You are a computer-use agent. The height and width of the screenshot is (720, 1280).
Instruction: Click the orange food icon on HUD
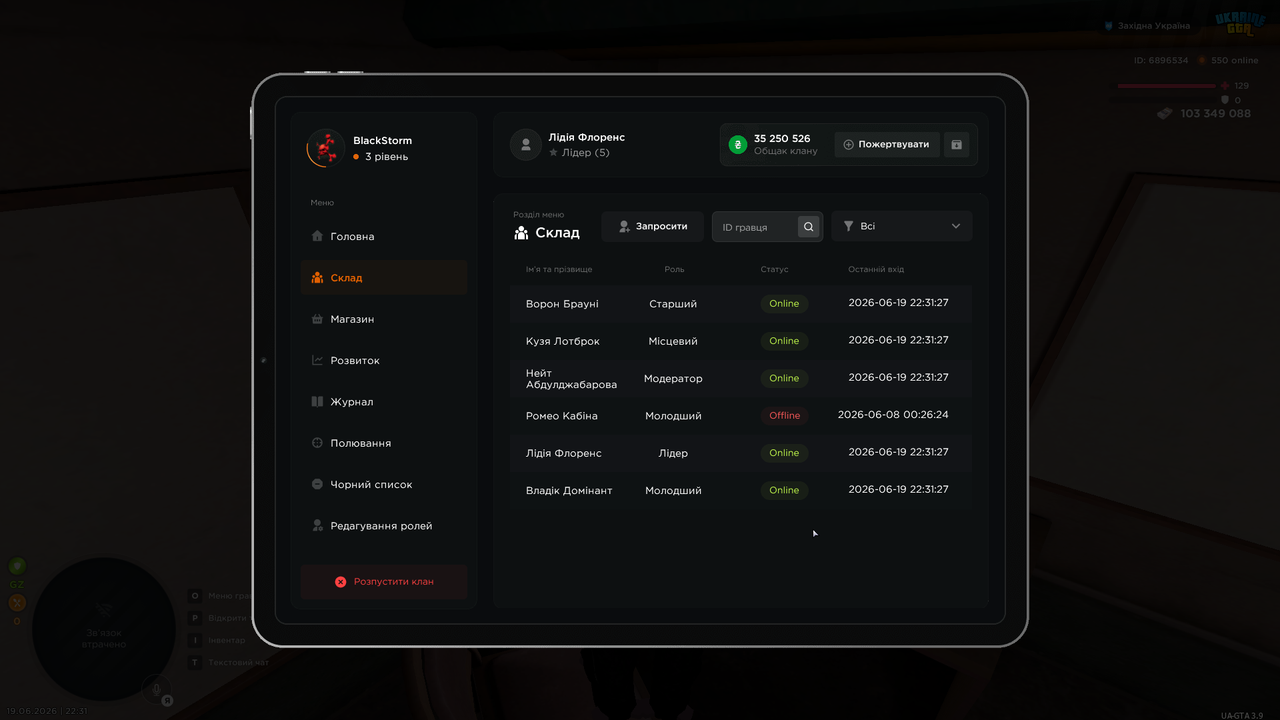coord(17,602)
